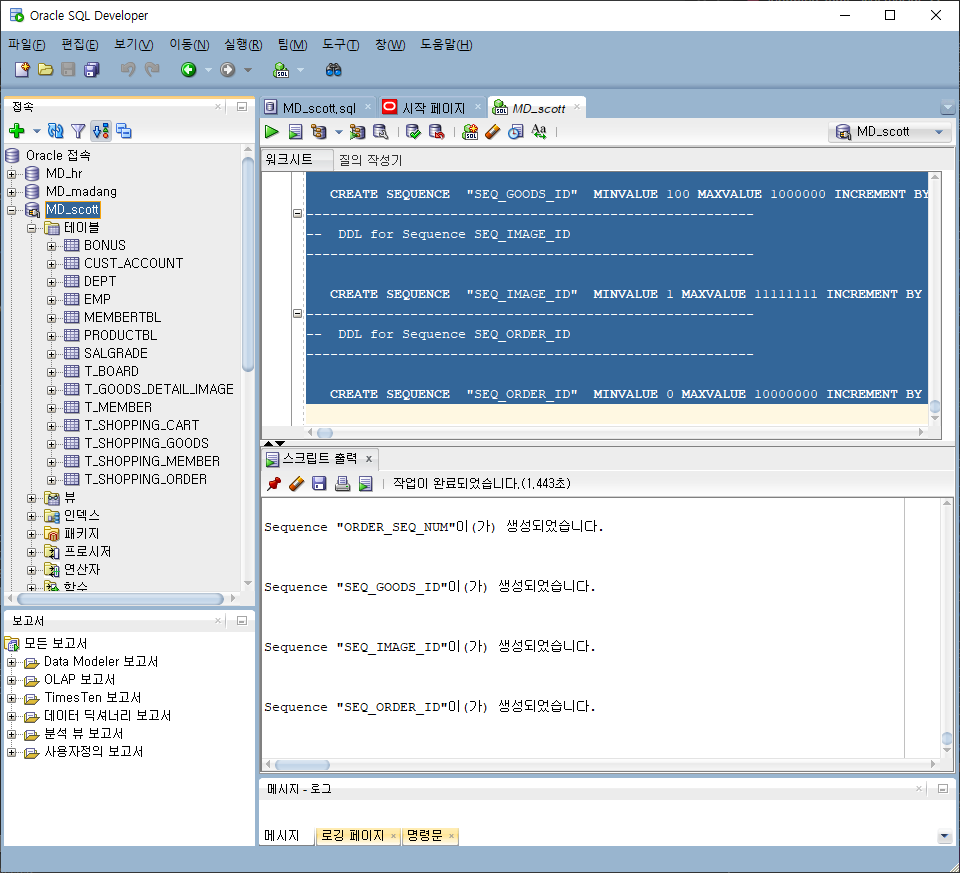960x873 pixels.
Task: Click the Save All icon
Action: [92, 70]
